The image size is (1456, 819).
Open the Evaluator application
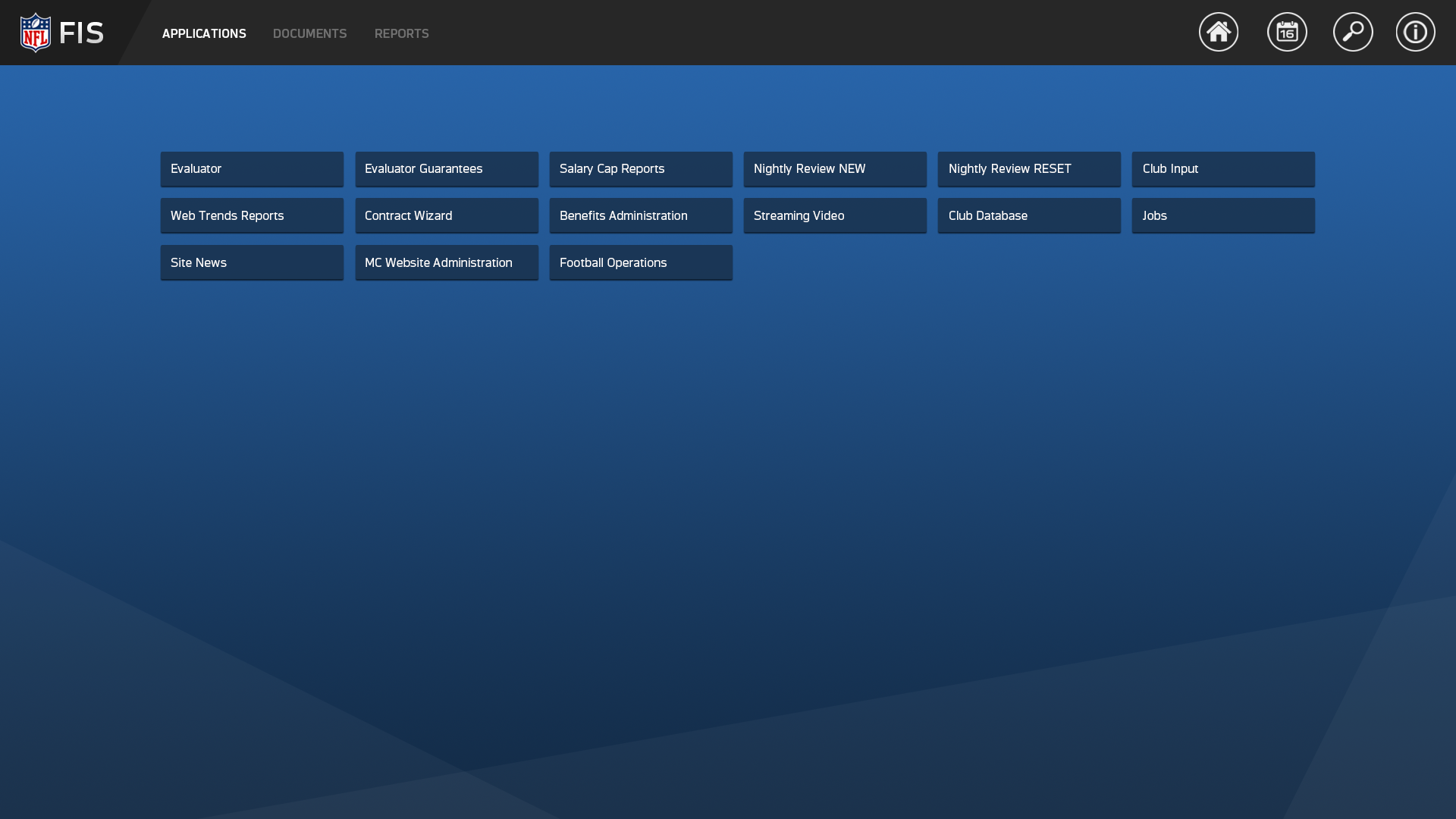pos(252,168)
